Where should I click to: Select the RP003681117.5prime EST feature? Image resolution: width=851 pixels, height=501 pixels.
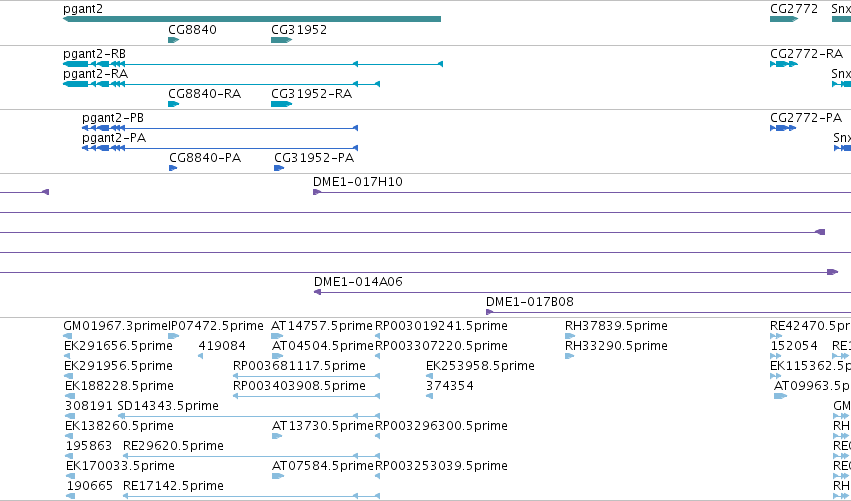pyautogui.click(x=306, y=376)
